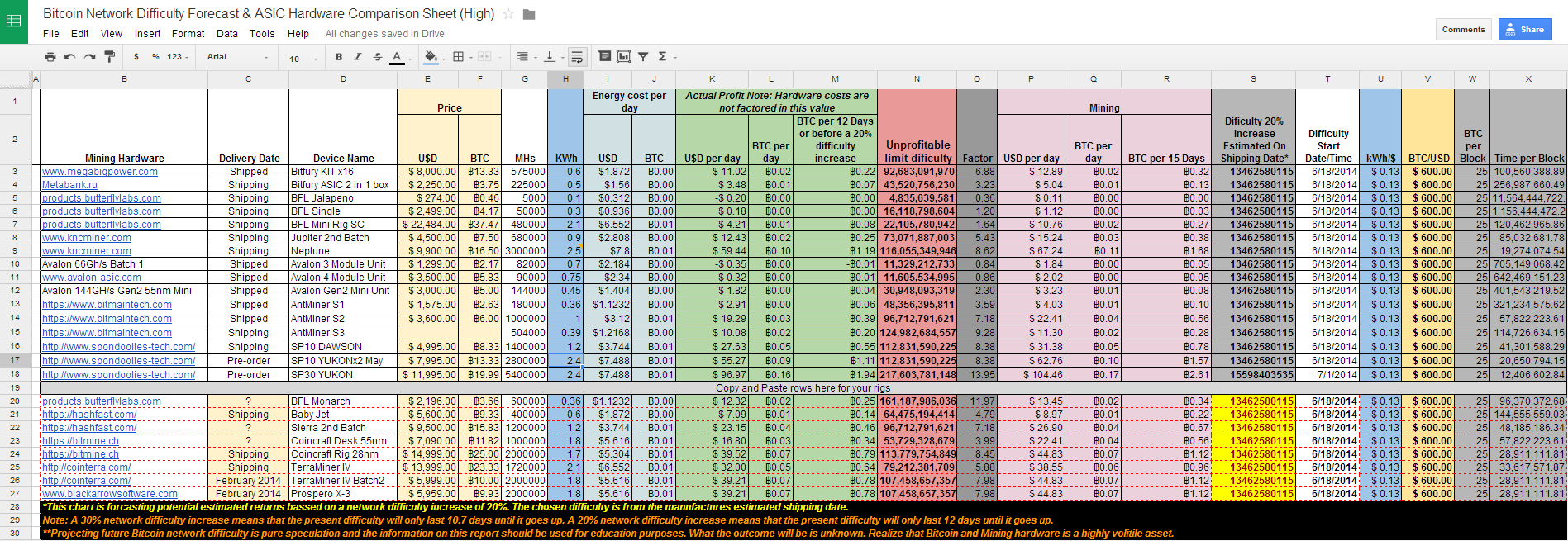The height and width of the screenshot is (541, 1568).
Task: Activate the Paint format tool
Action: click(x=109, y=57)
